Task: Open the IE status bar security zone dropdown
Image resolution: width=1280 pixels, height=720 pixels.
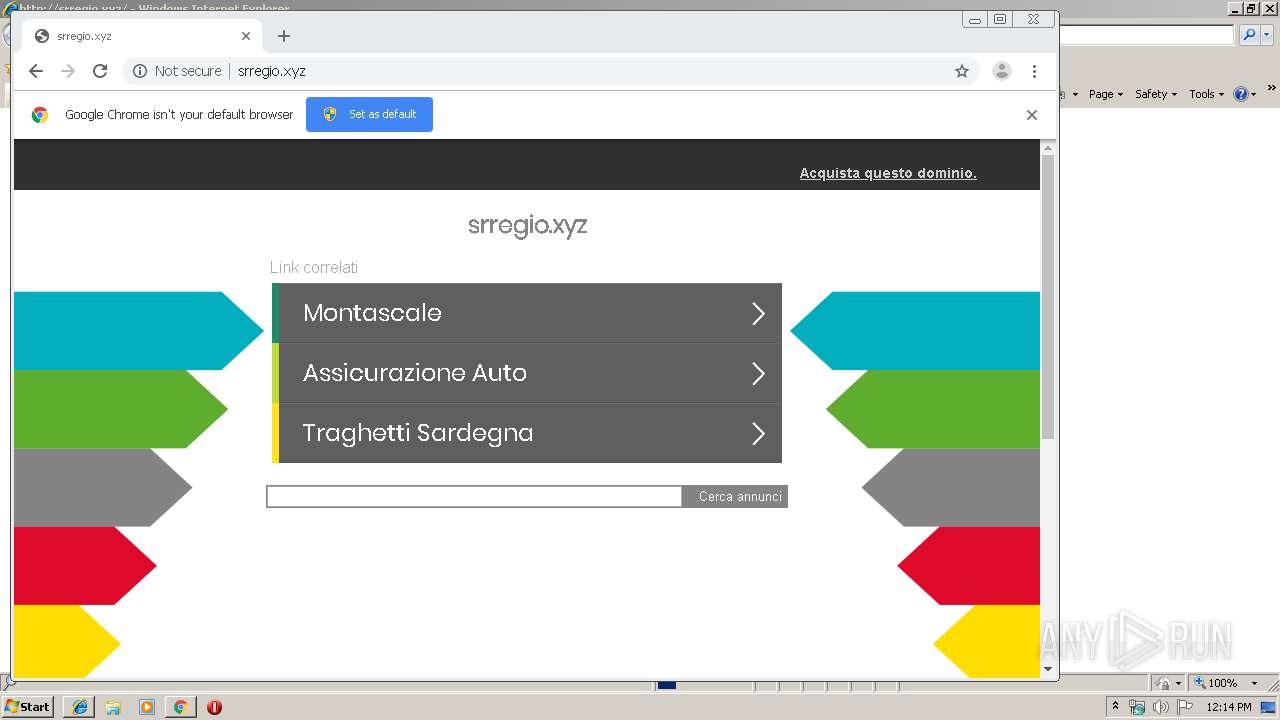Action: click(x=1180, y=683)
